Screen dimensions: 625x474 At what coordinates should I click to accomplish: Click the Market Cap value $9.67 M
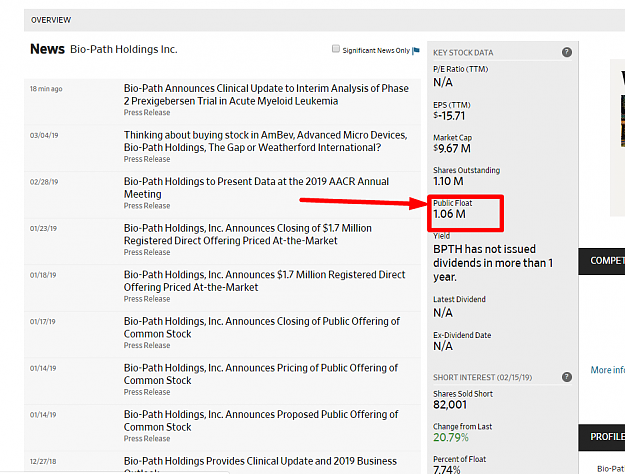pyautogui.click(x=452, y=149)
